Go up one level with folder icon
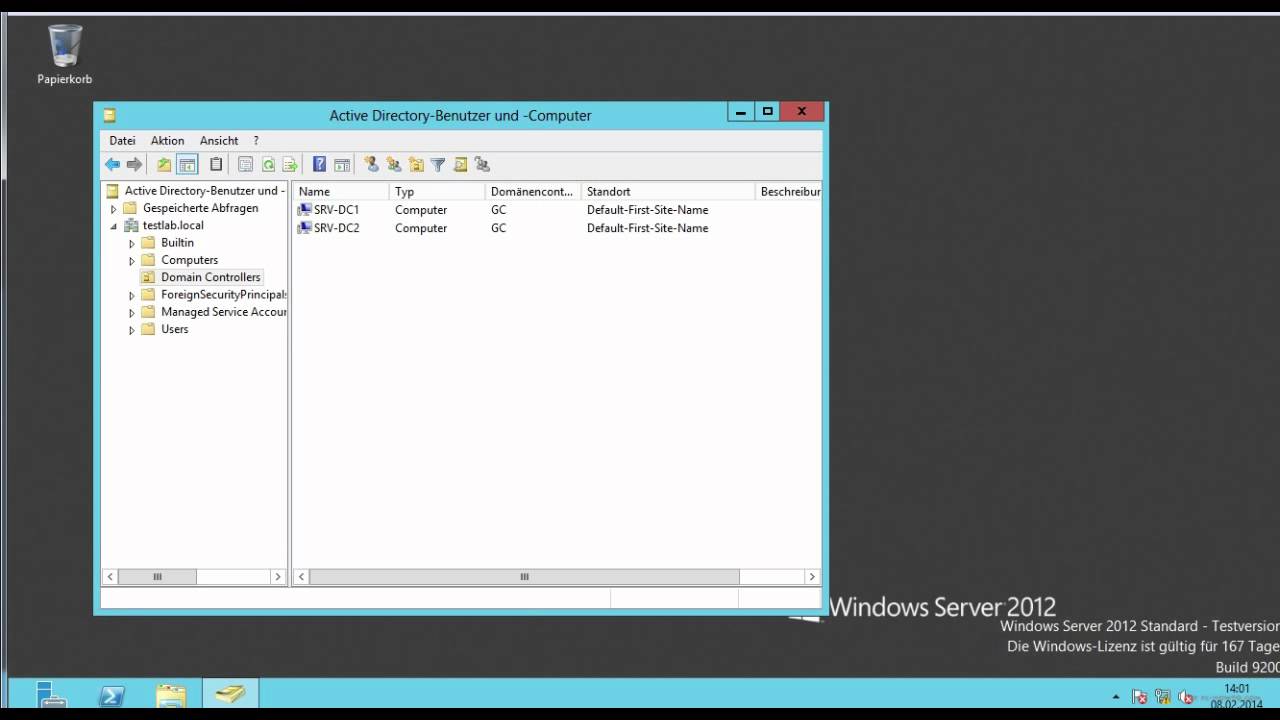The image size is (1280, 720). [x=164, y=165]
